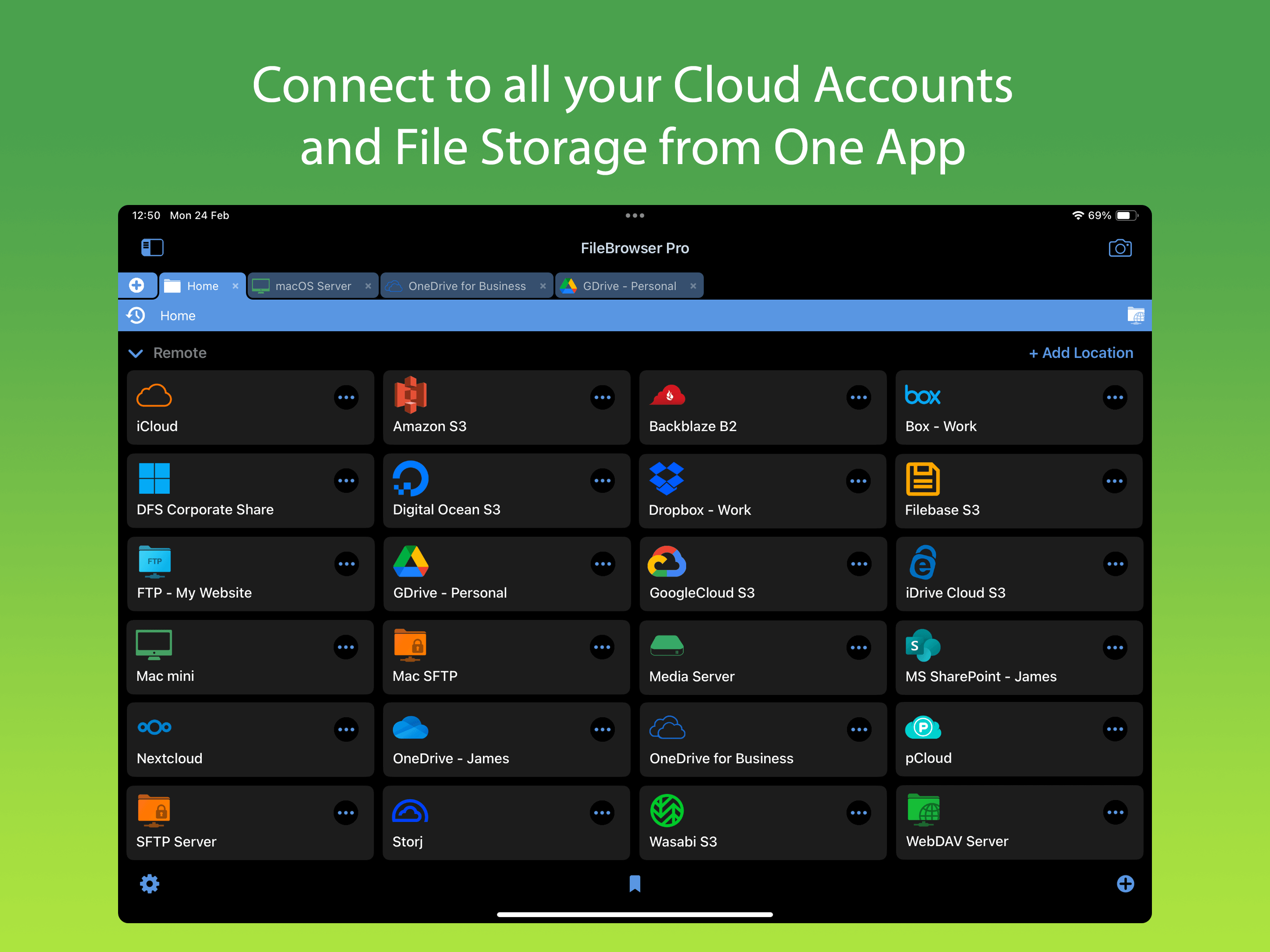
Task: Open the GoogleCloud S3 icon
Action: pyautogui.click(x=667, y=562)
